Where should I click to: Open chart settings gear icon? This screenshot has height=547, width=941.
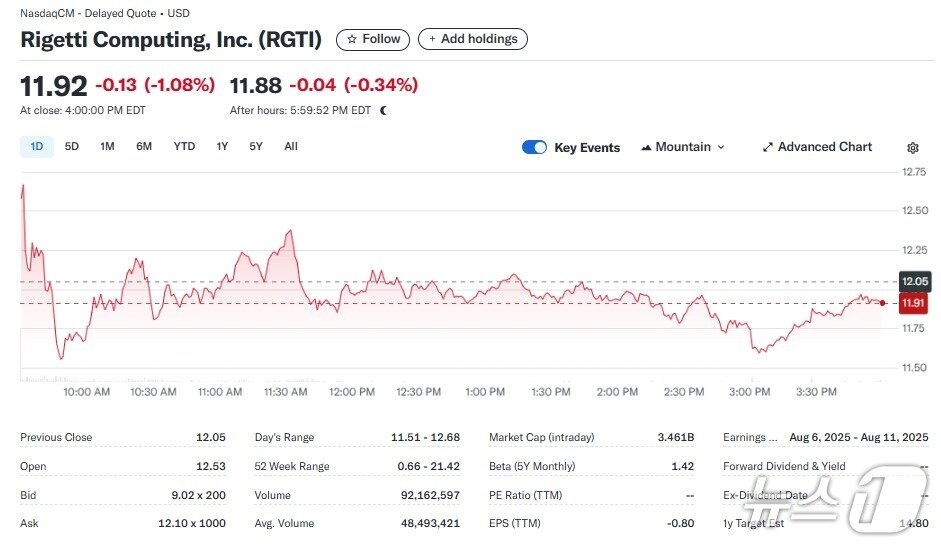pyautogui.click(x=912, y=148)
